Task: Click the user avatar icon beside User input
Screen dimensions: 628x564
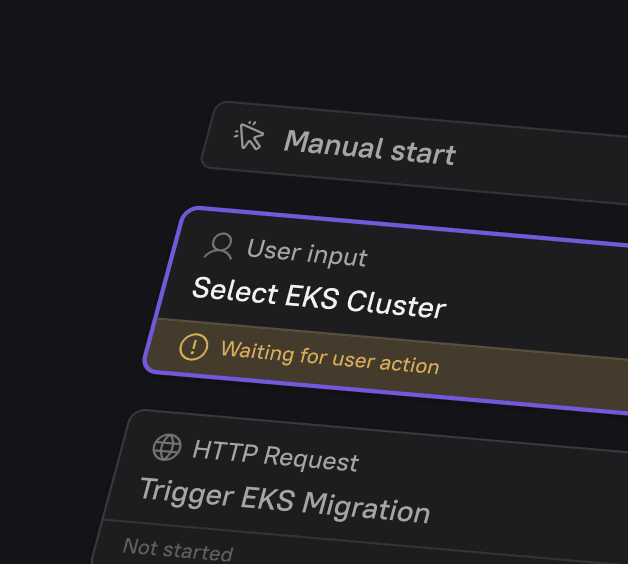Action: 219,246
